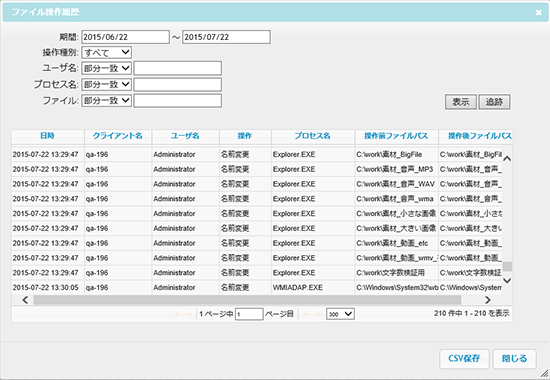Click the プロセス名 text input field
The height and width of the screenshot is (380, 550).
point(177,85)
